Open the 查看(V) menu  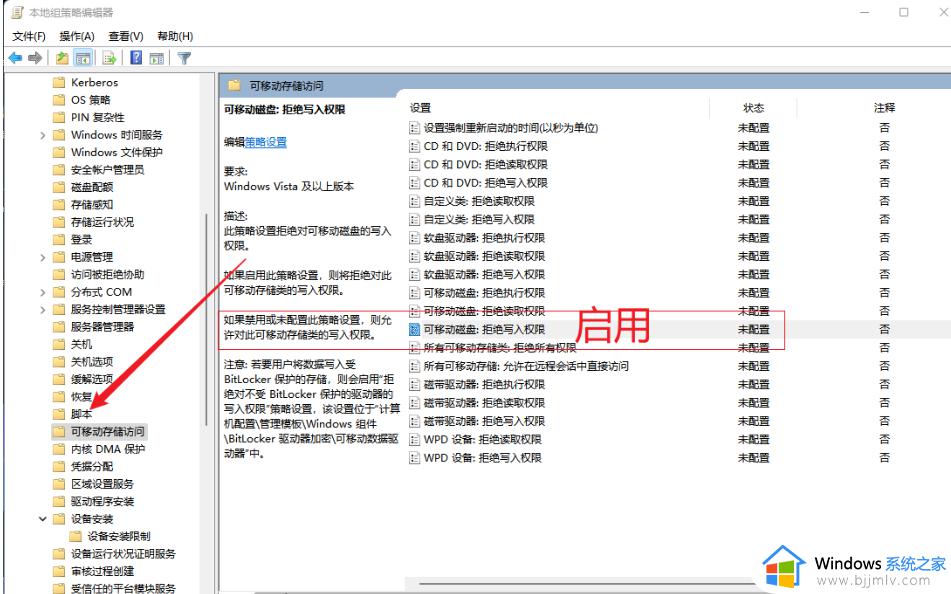coord(126,36)
